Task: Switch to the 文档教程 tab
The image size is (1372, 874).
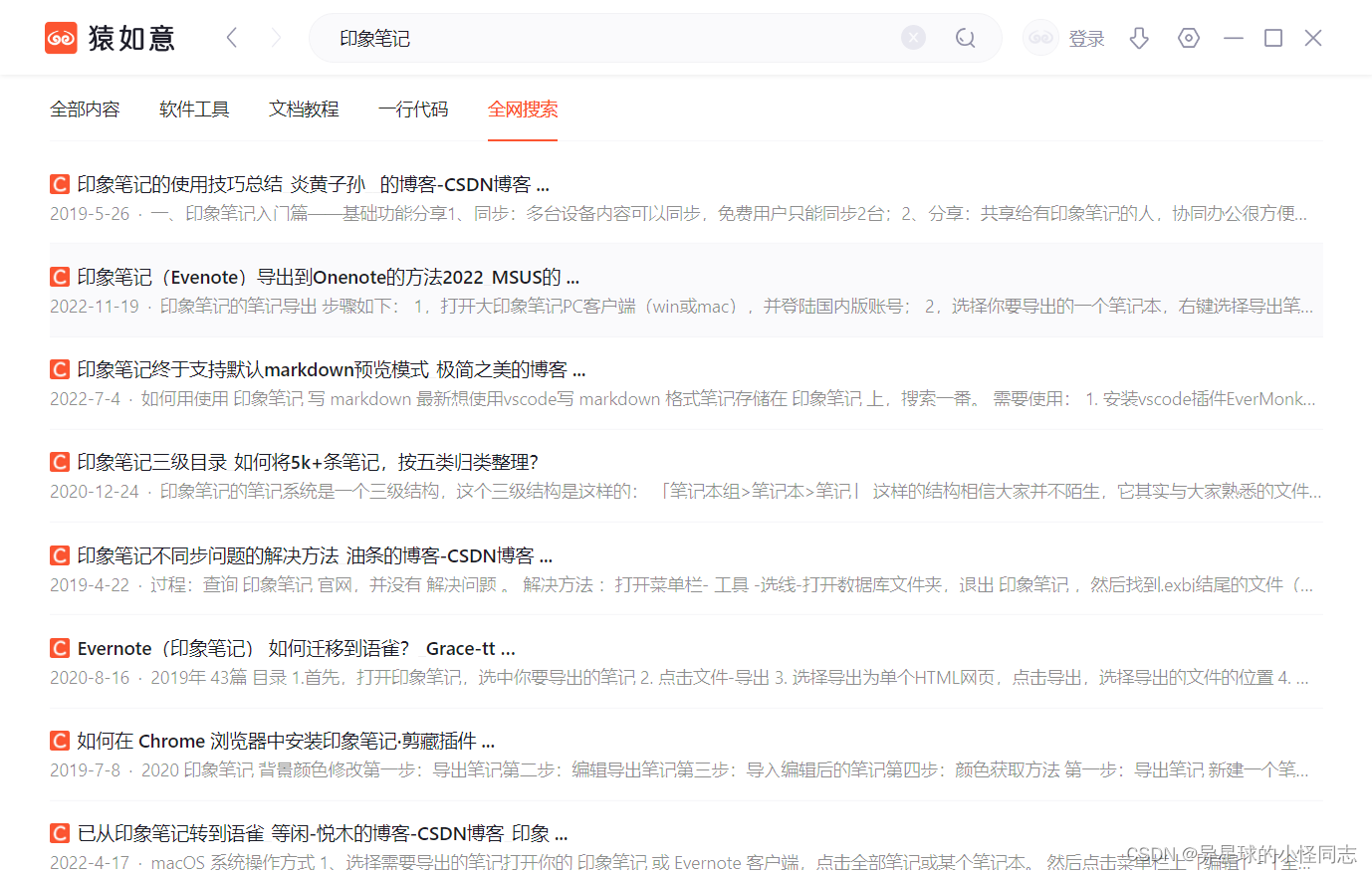Action: [304, 109]
